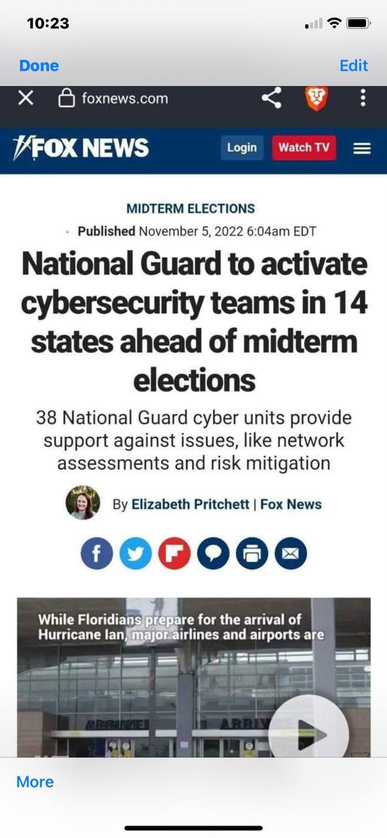
Task: Open the Fox News hamburger menu
Action: 362,148
